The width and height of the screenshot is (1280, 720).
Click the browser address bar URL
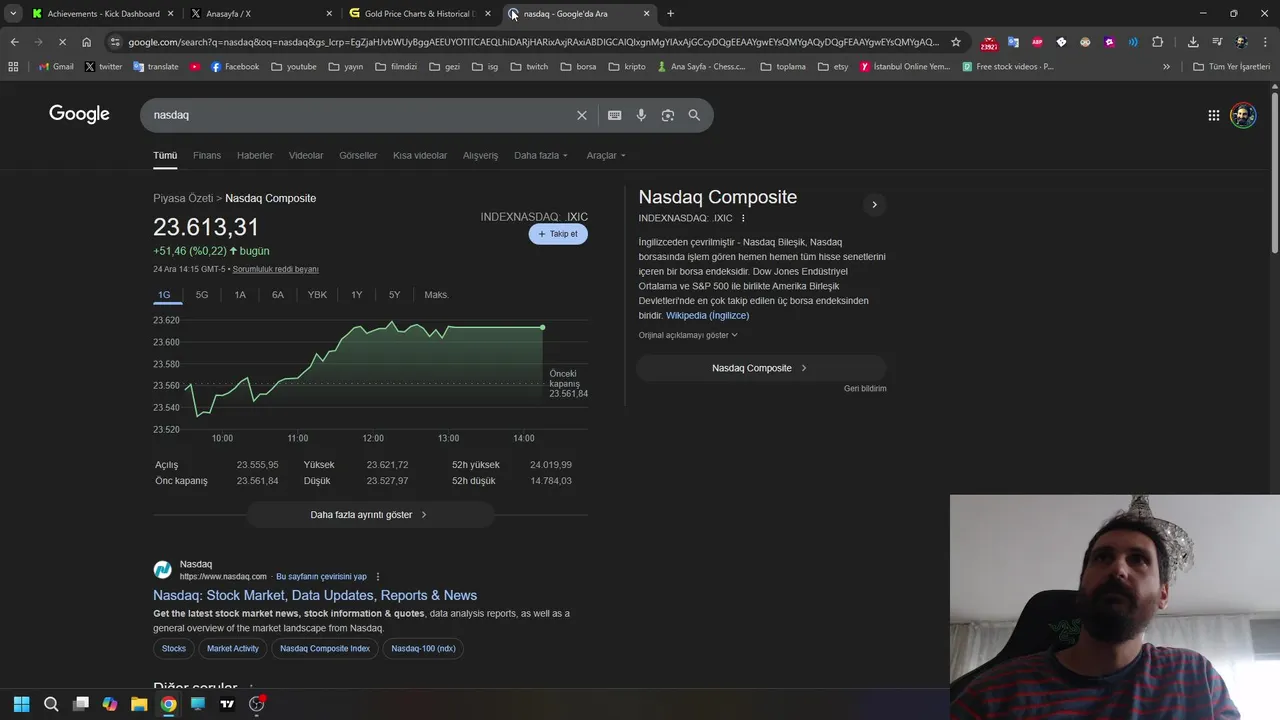[x=534, y=42]
